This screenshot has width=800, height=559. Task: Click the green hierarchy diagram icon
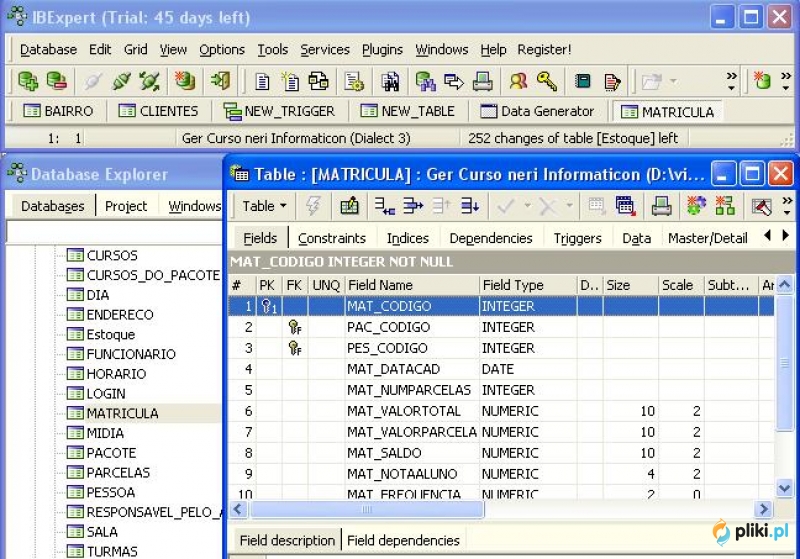[x=725, y=206]
